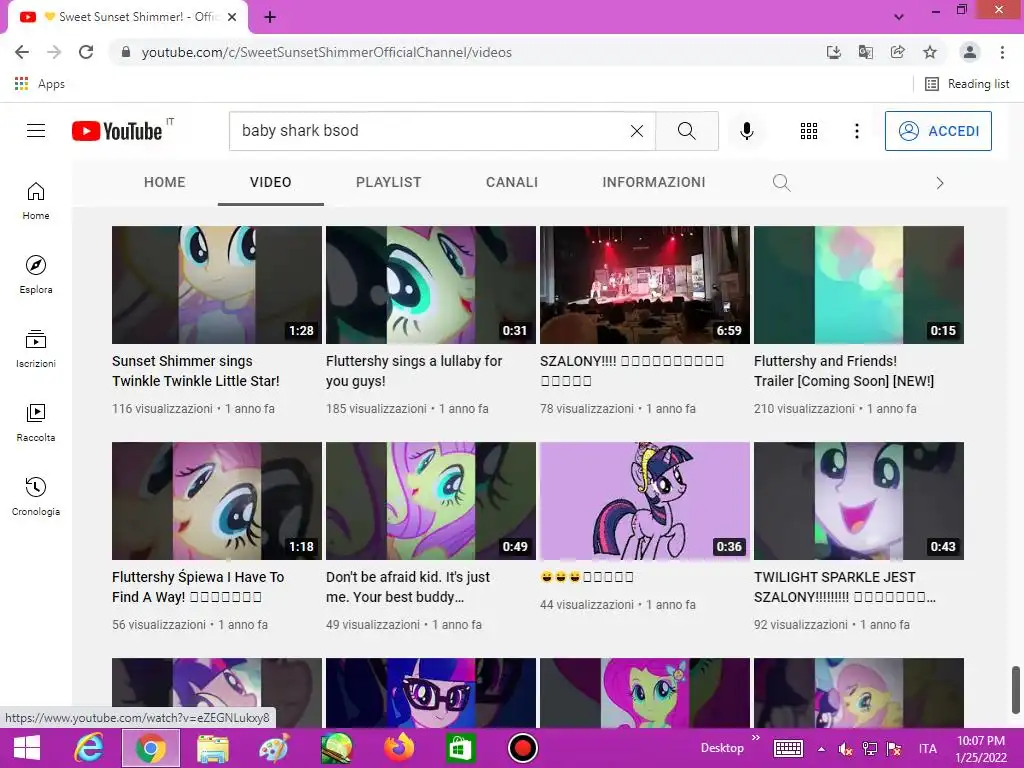Click title Sunset Shimmer sings Twinkle Twinkle

point(196,371)
